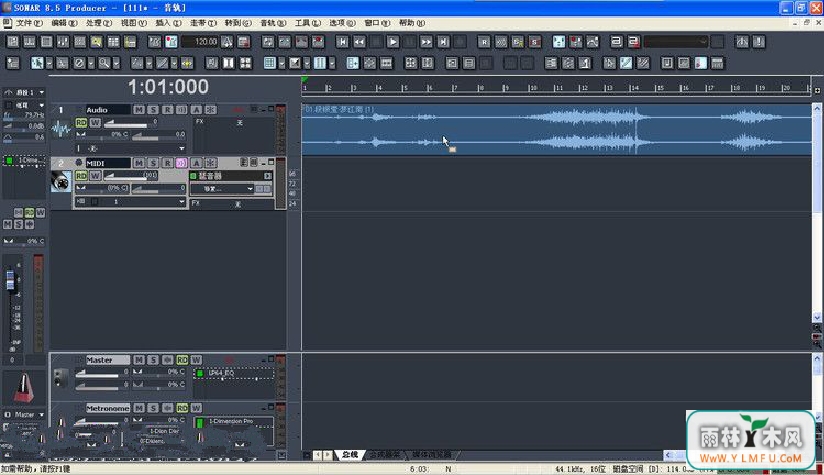Toggle automation write W on MIDI track
The width and height of the screenshot is (824, 475).
(x=95, y=175)
